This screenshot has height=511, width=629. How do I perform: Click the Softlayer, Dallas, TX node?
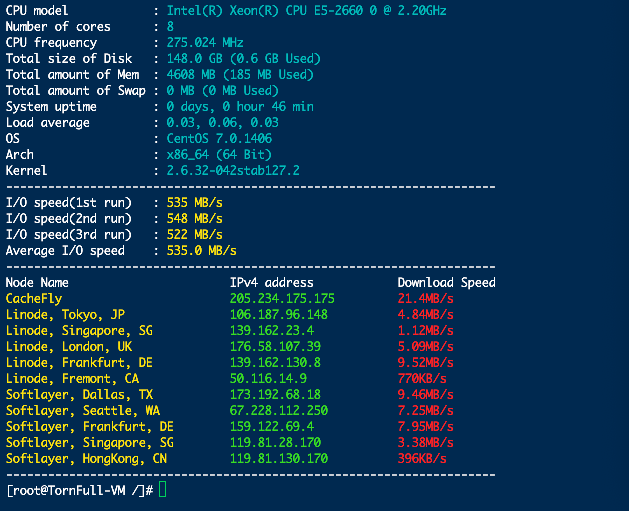[78, 394]
